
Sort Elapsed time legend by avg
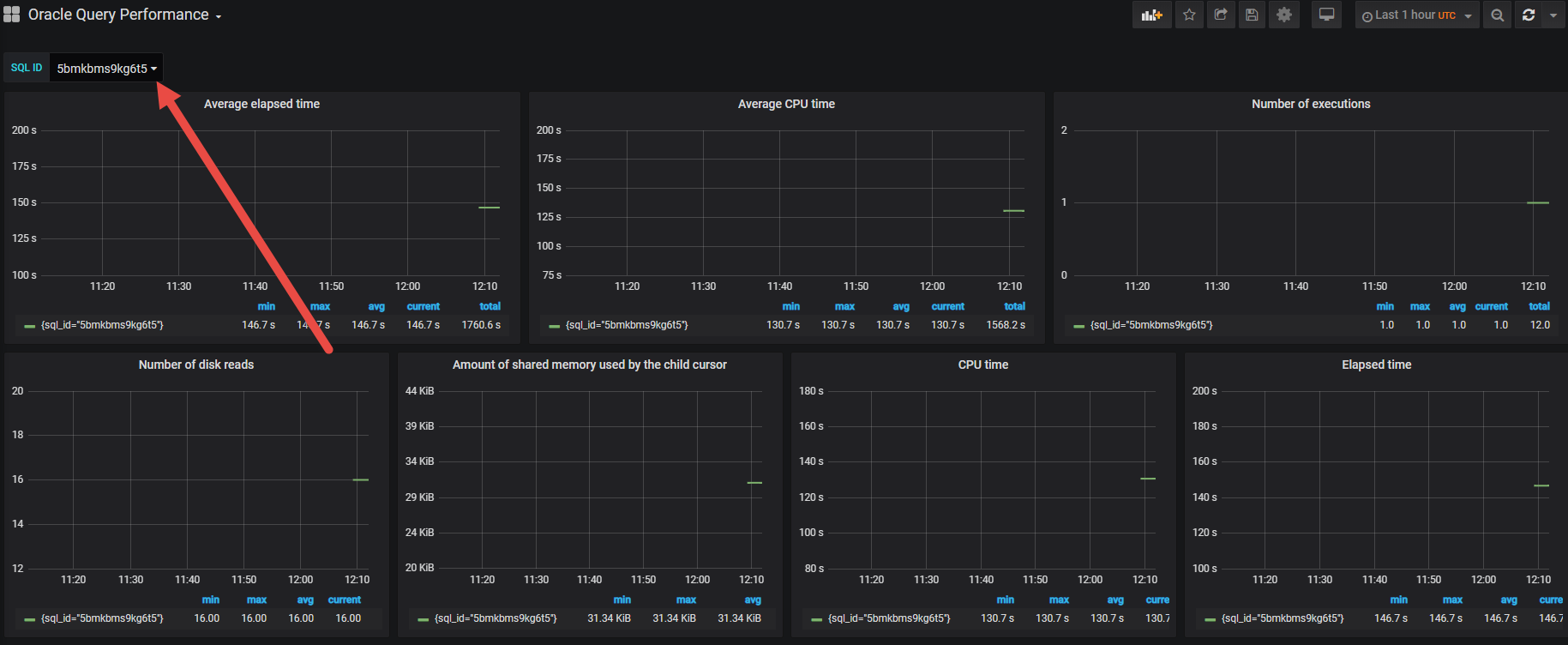coord(1509,600)
